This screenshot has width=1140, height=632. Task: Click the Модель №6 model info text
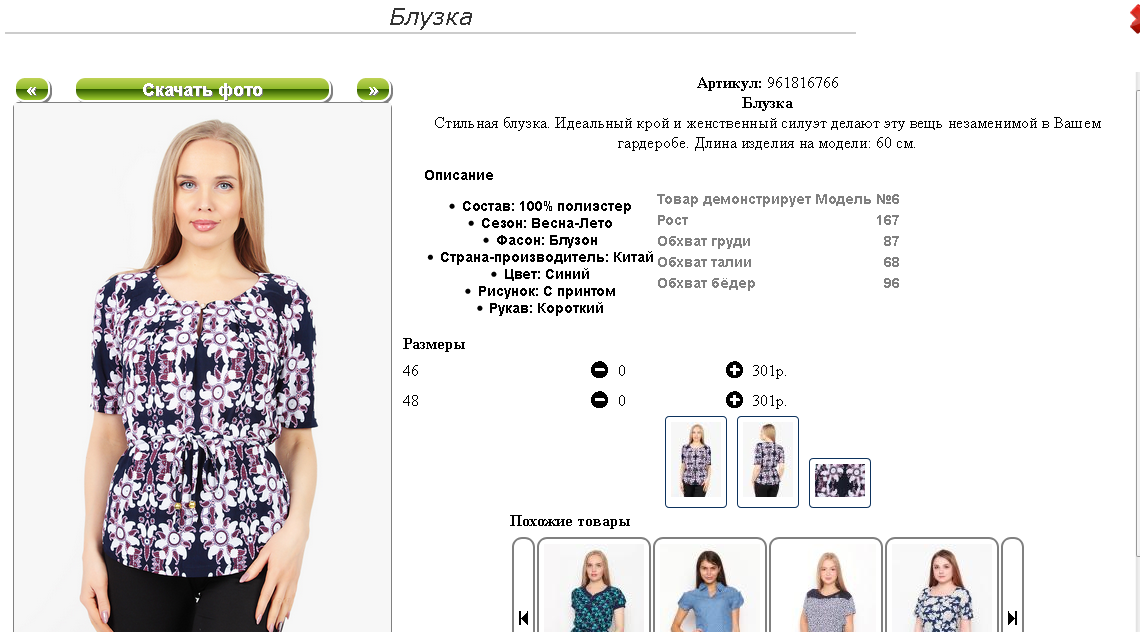pos(857,199)
